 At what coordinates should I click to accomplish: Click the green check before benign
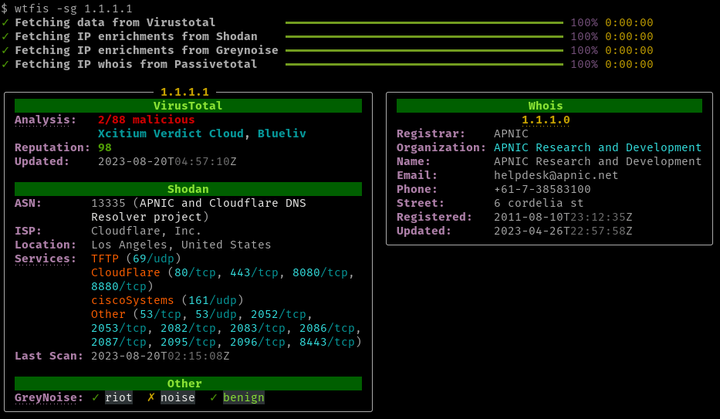(x=213, y=397)
